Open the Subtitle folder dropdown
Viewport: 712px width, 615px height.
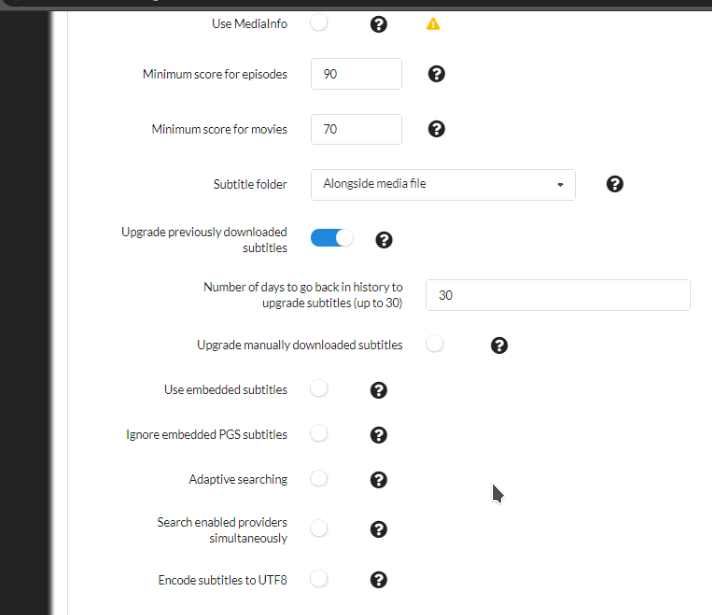(x=443, y=184)
